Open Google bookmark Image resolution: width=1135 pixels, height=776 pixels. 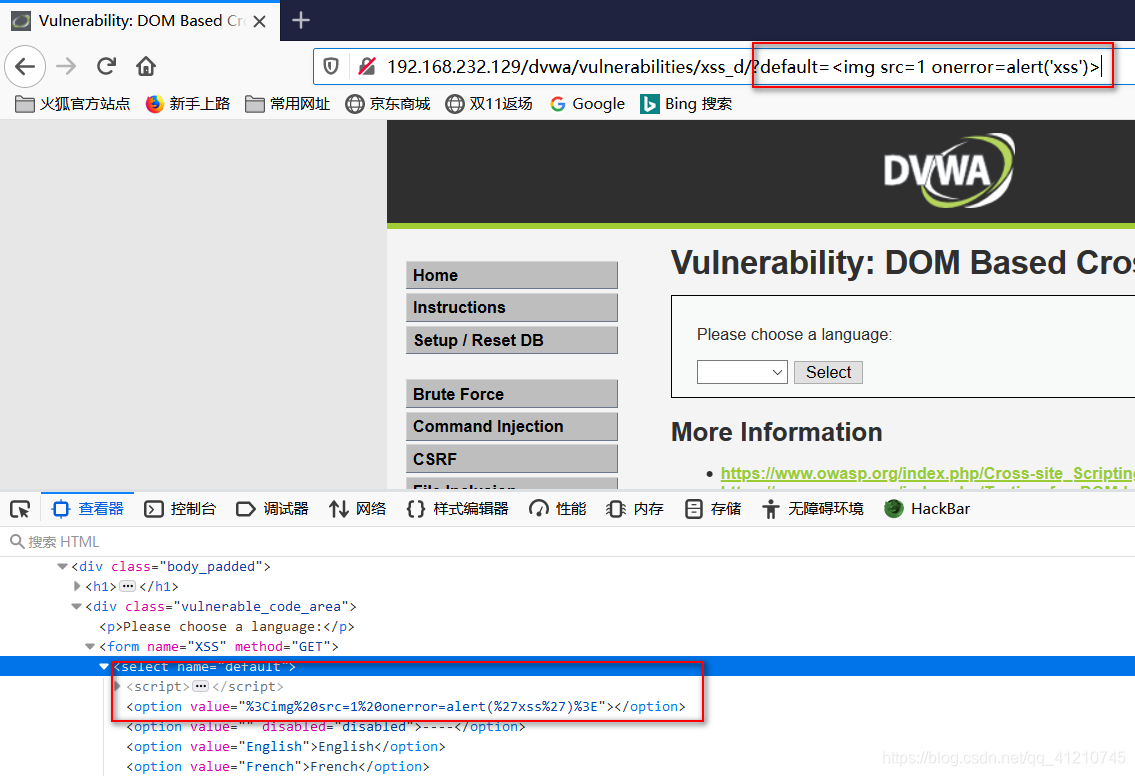point(587,104)
